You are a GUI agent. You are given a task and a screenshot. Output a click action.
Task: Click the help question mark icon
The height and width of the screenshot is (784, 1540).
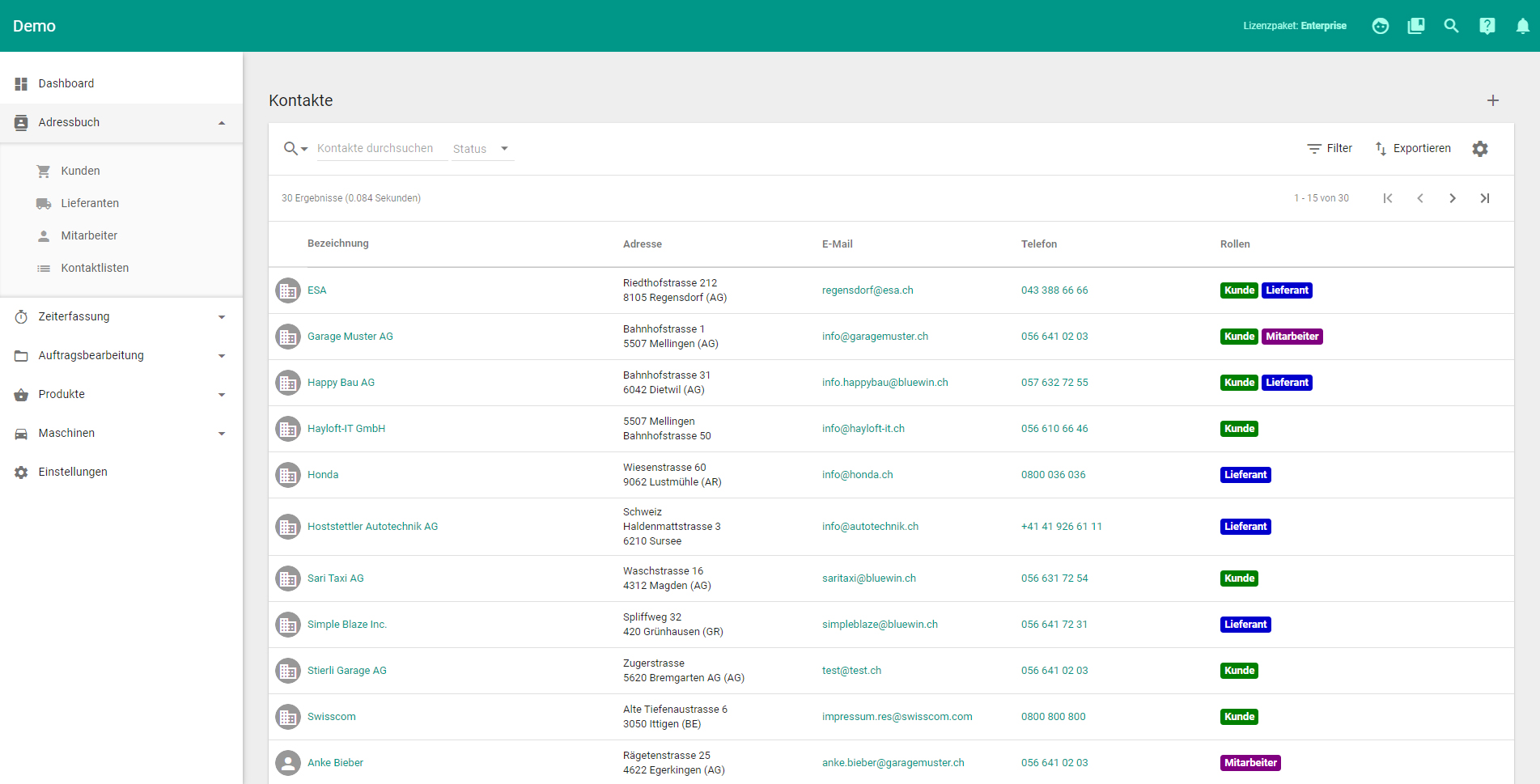click(1487, 26)
